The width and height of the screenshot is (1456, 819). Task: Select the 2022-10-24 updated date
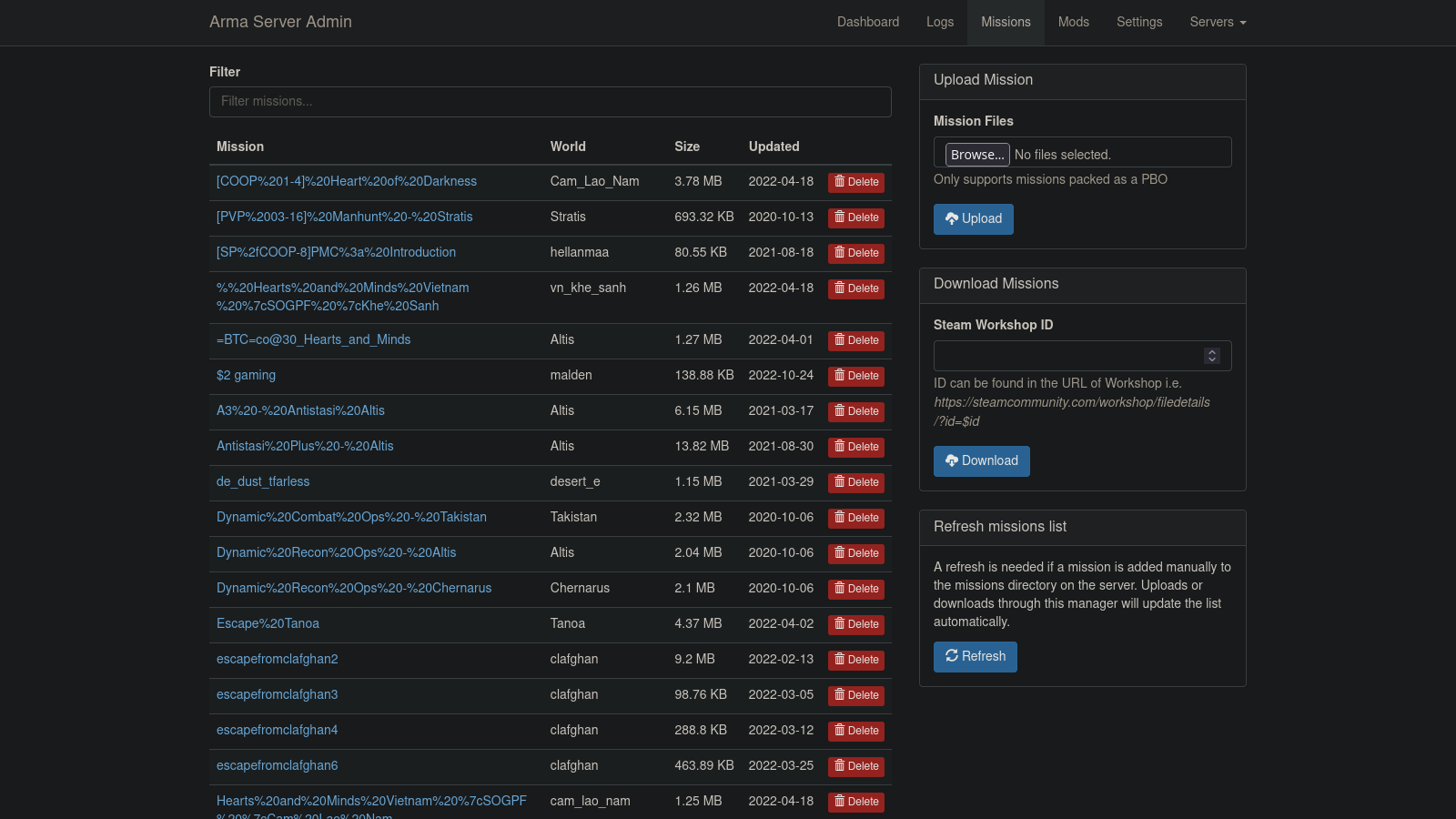pos(781,375)
